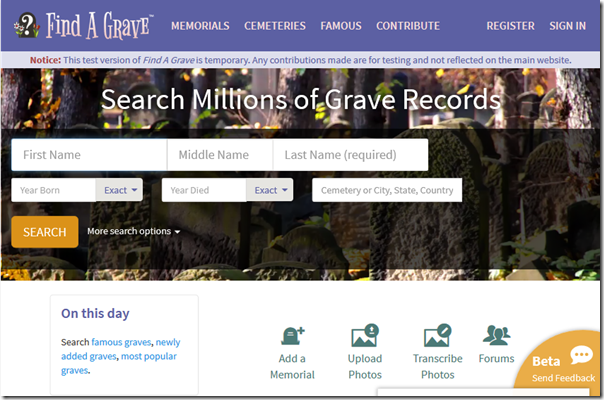Open the newly added graves link
Viewport: 604px width, 400px height.
tap(121, 349)
